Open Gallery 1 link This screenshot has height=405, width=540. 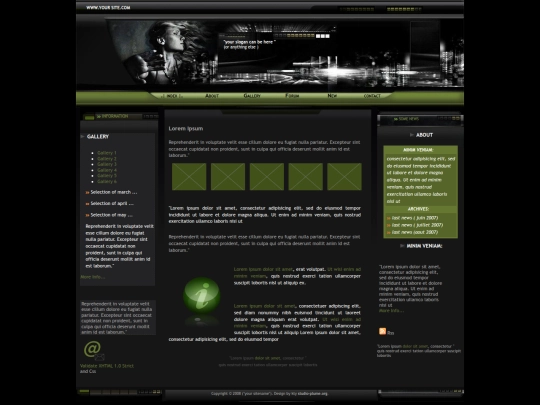coord(107,153)
